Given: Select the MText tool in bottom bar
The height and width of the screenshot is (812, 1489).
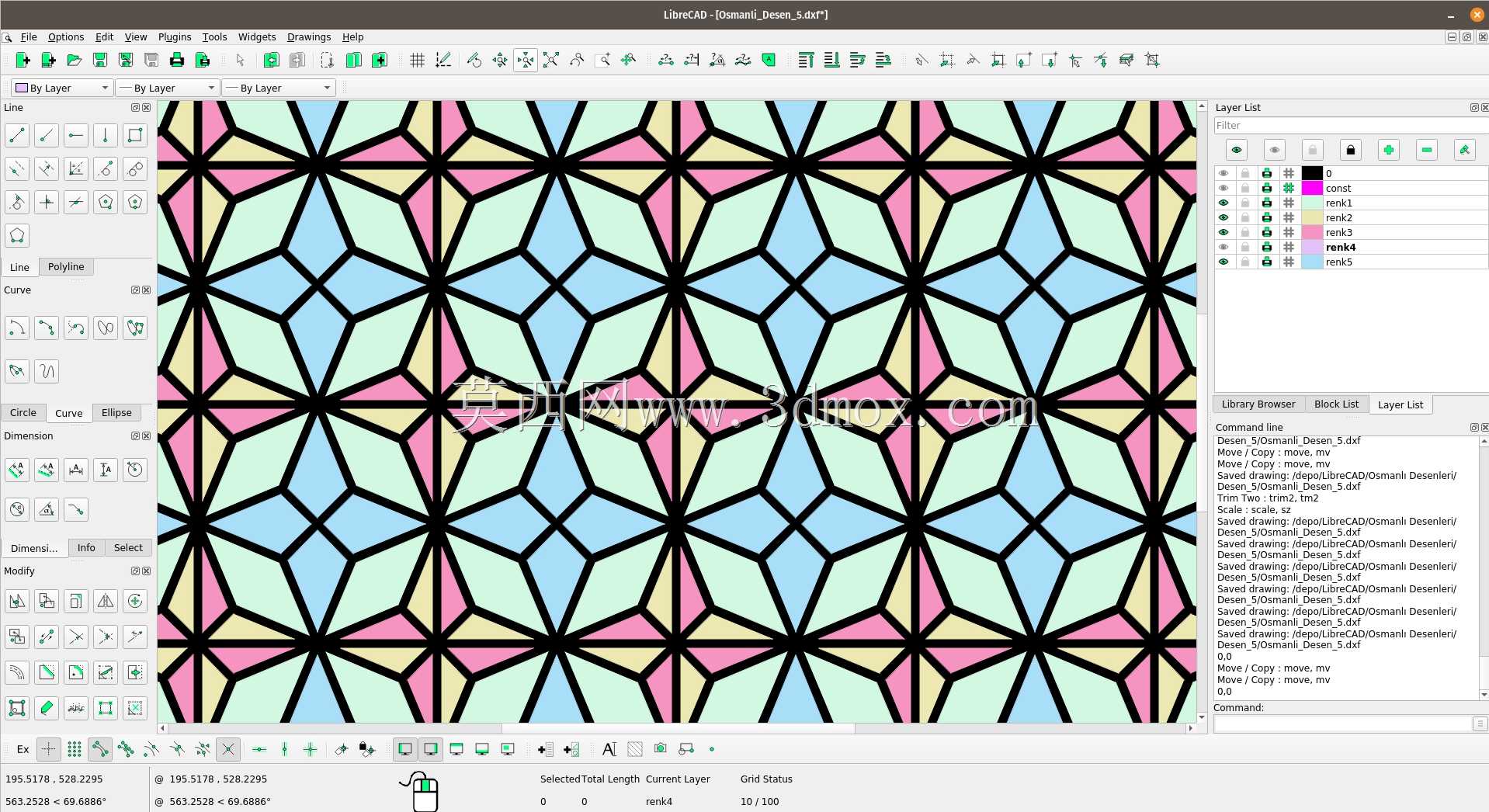Looking at the screenshot, I should (609, 749).
